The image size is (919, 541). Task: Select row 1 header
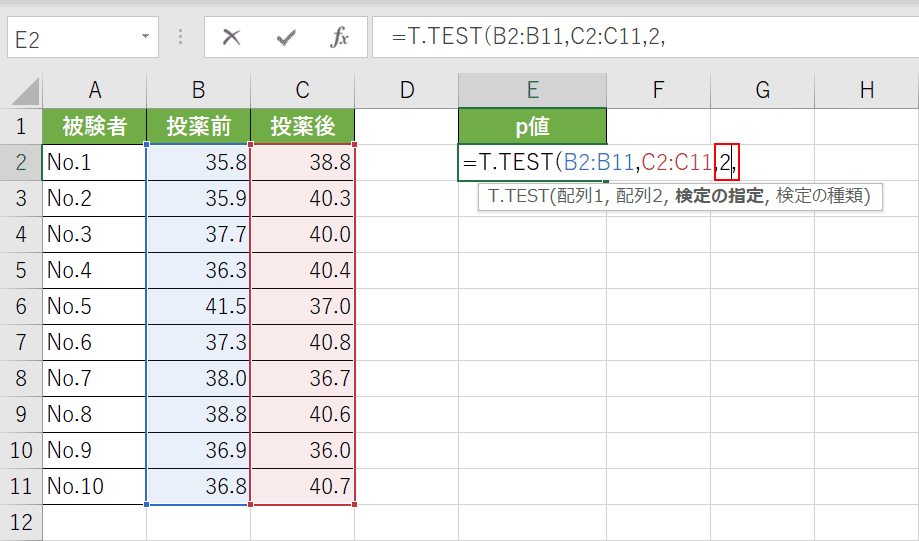click(21, 127)
